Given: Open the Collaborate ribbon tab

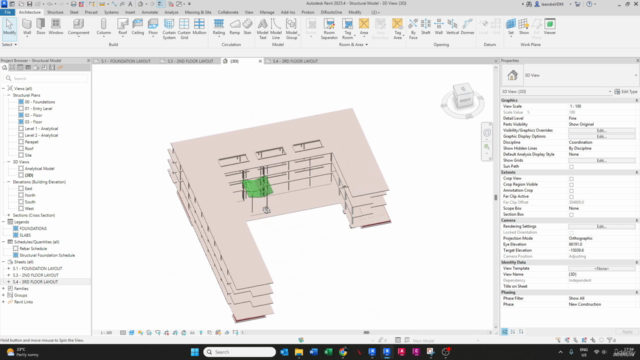Looking at the screenshot, I should pyautogui.click(x=228, y=12).
